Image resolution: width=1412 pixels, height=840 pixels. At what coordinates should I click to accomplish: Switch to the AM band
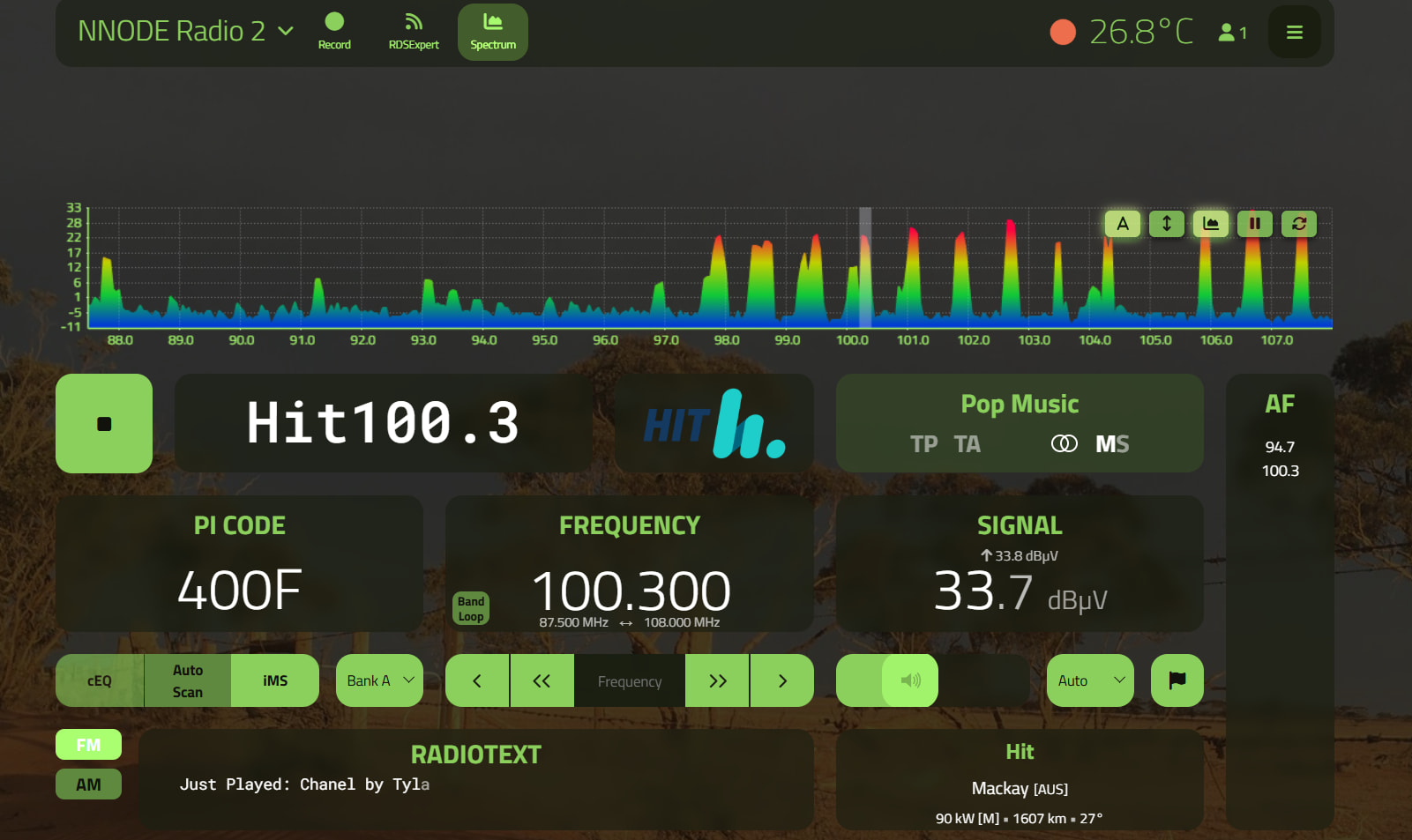(88, 784)
